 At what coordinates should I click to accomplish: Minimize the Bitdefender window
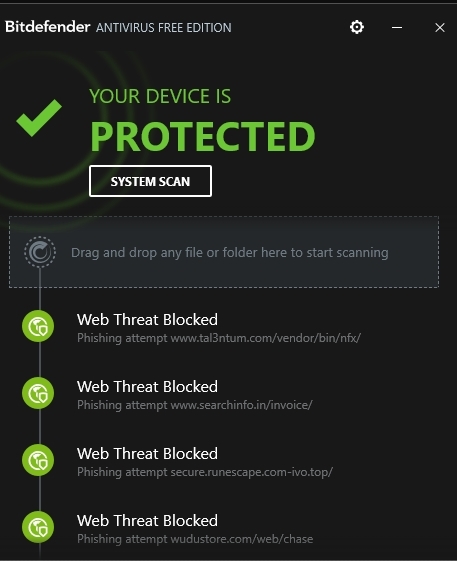(397, 27)
